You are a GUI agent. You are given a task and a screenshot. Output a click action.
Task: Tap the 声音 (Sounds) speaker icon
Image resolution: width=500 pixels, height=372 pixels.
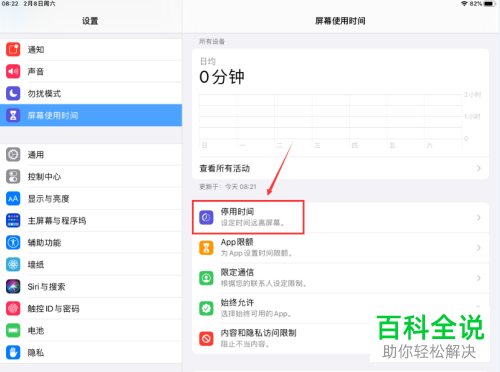tap(13, 71)
